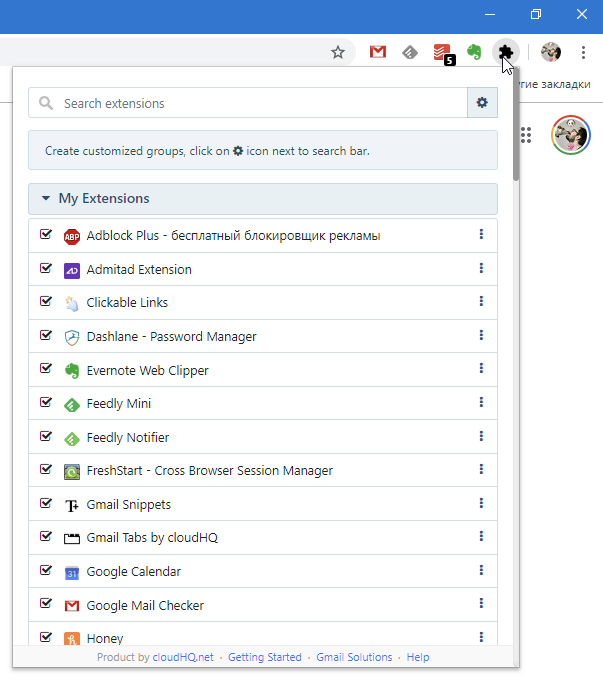Open options menu for Clickable Links
Image resolution: width=603 pixels, height=684 pixels.
pos(481,301)
